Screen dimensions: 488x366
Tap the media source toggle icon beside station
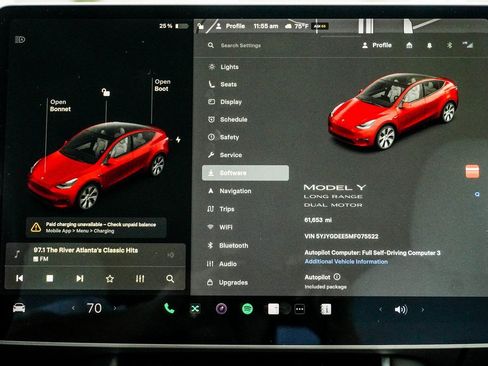(171, 255)
